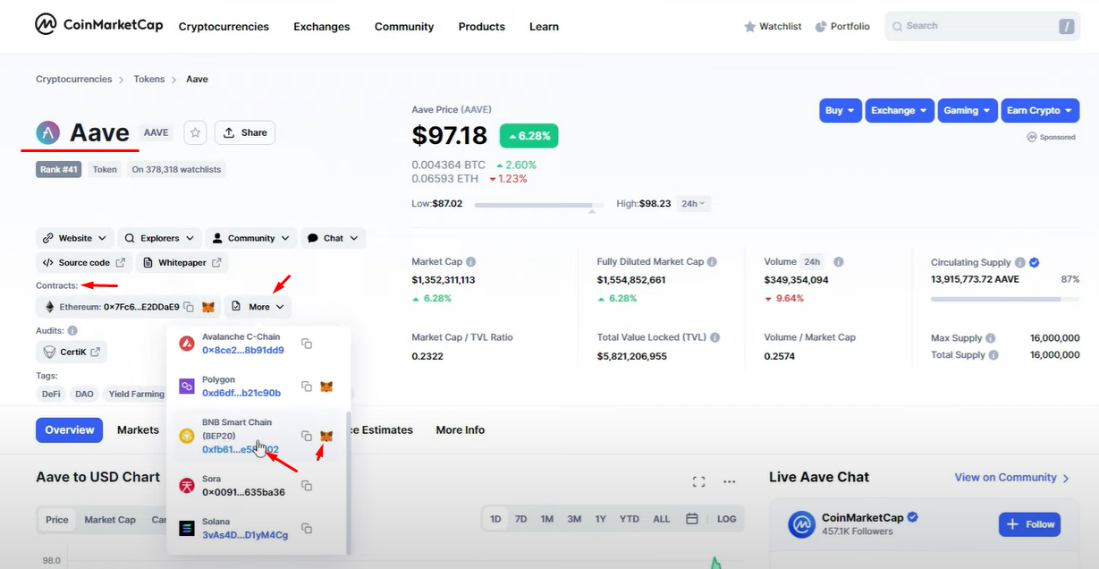Copy the Solana contract address
The height and width of the screenshot is (569, 1099).
[306, 528]
